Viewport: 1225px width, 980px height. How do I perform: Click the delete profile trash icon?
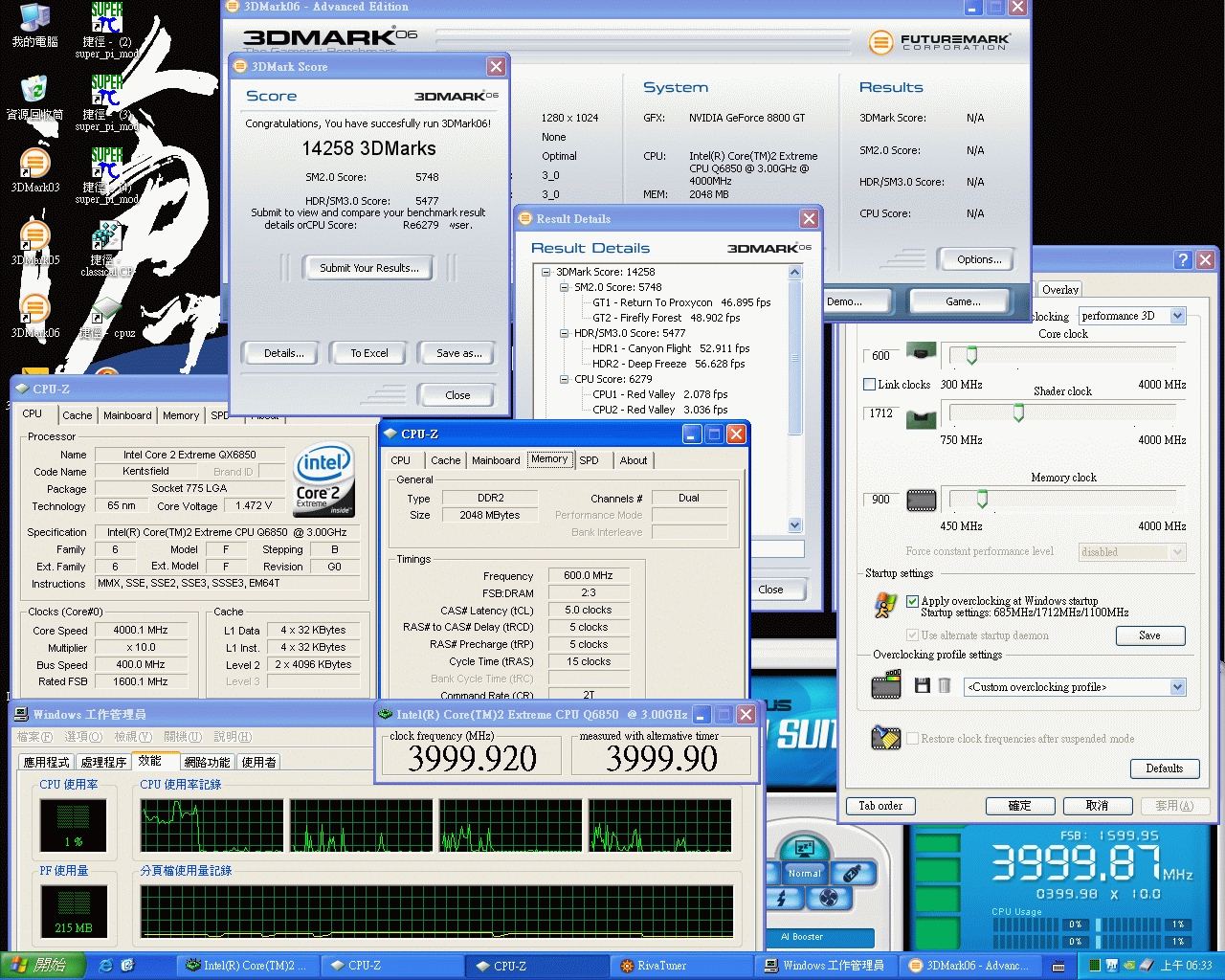pos(945,685)
